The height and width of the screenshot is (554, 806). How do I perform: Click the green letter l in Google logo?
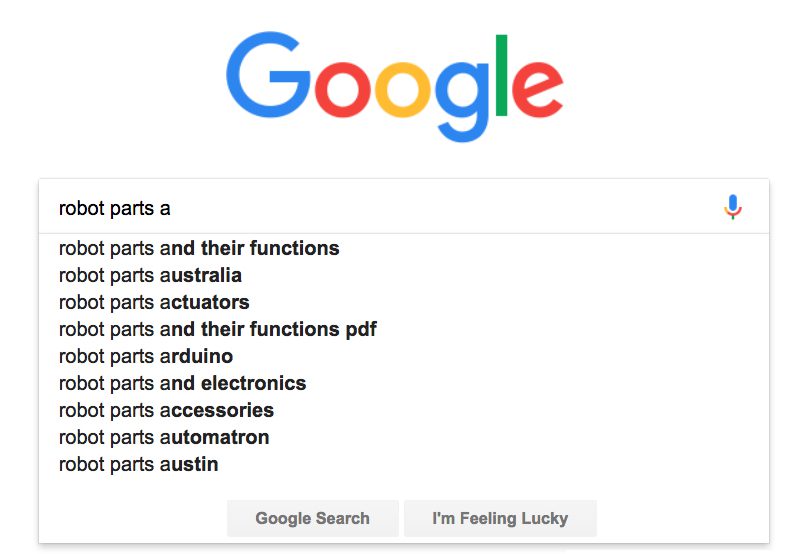(501, 76)
